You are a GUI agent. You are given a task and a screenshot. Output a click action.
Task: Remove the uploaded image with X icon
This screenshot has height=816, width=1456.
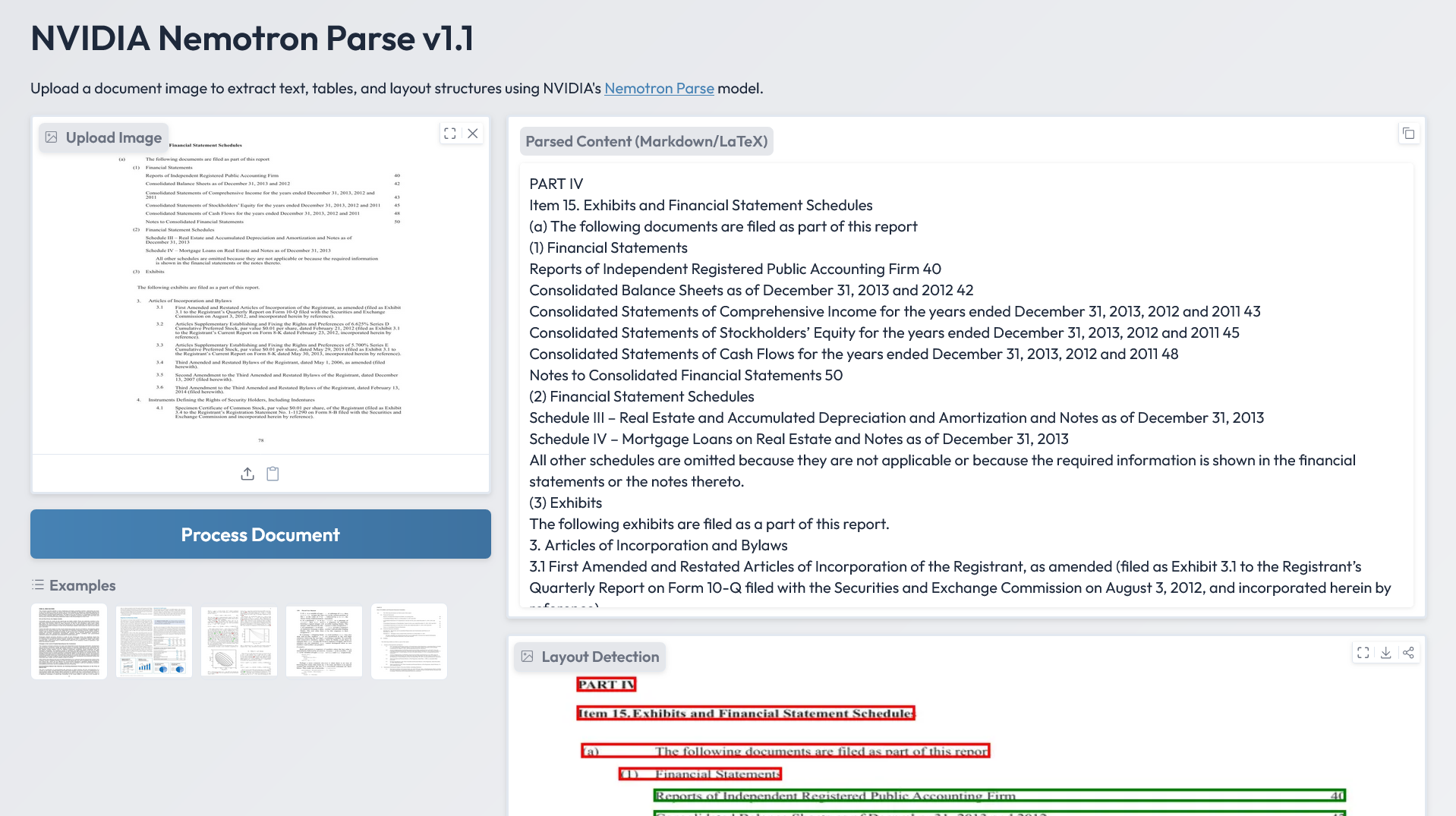(x=473, y=134)
